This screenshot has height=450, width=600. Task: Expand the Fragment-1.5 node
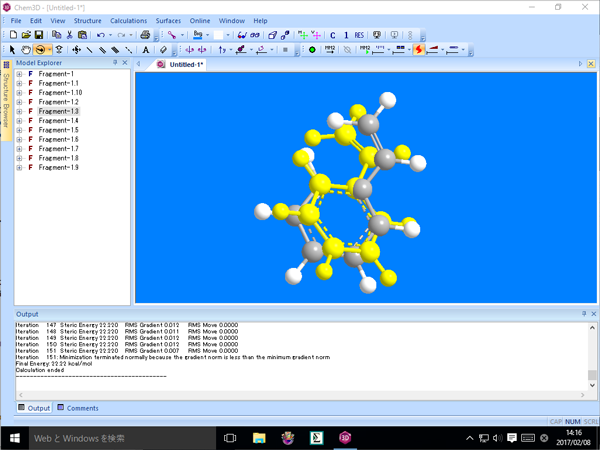pyautogui.click(x=19, y=130)
